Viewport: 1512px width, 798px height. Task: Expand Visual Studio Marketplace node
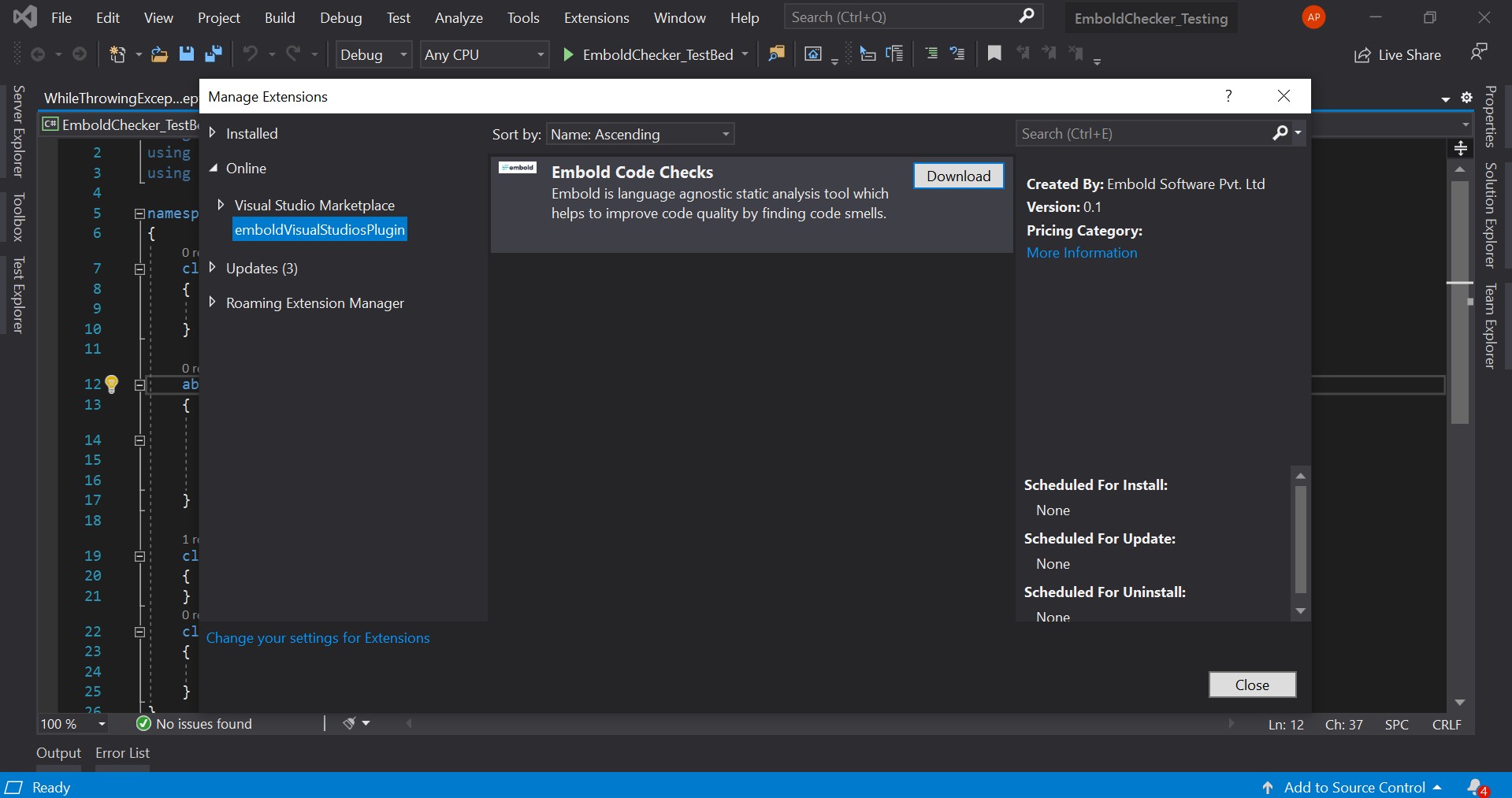point(221,205)
